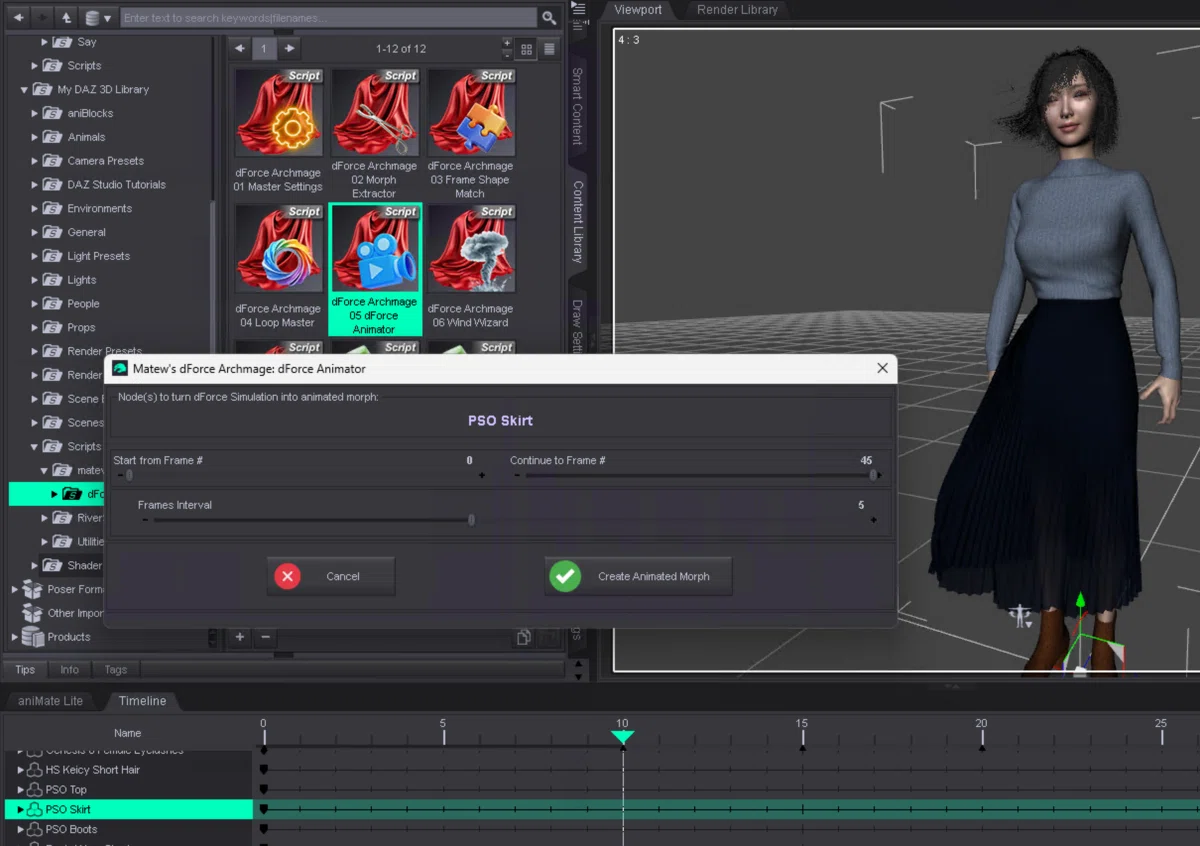This screenshot has height=846, width=1200.
Task: Add content with plus button
Action: [x=240, y=637]
